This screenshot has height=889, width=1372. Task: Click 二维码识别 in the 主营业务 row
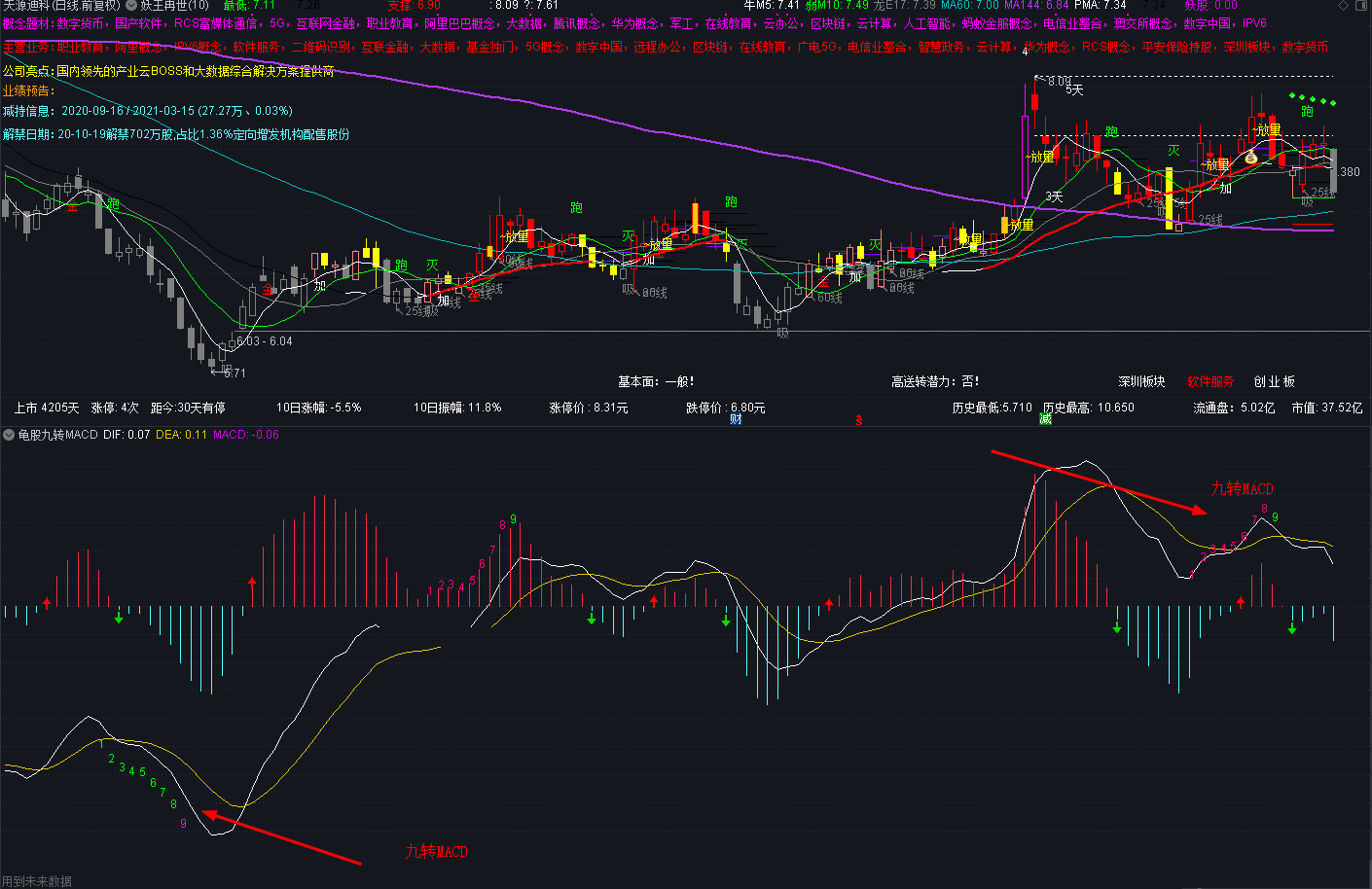(x=321, y=47)
